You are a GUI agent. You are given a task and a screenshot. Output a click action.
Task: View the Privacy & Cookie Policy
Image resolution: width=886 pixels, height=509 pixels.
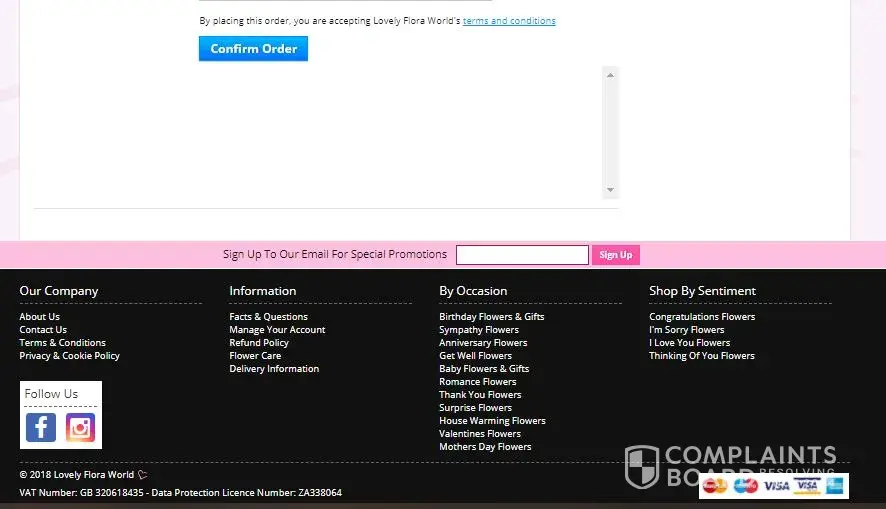pyautogui.click(x=69, y=356)
